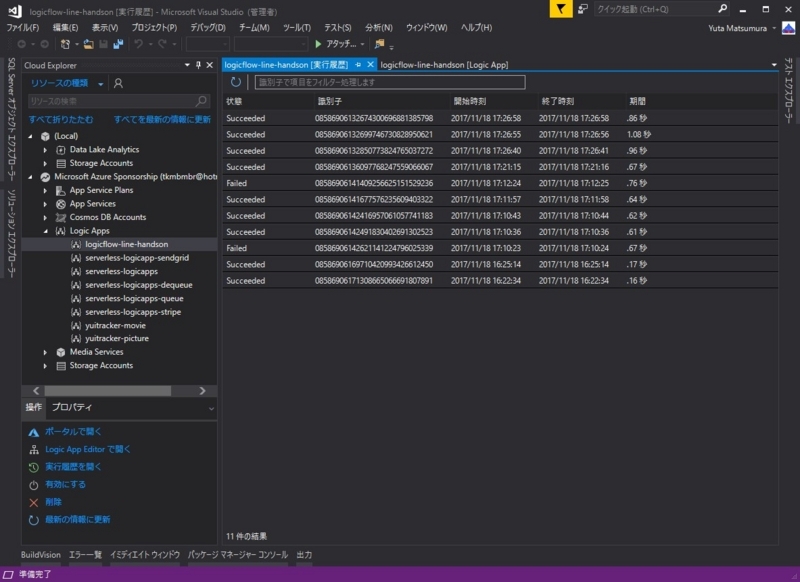Click the Media Services cube icon
This screenshot has width=800, height=582.
click(61, 352)
